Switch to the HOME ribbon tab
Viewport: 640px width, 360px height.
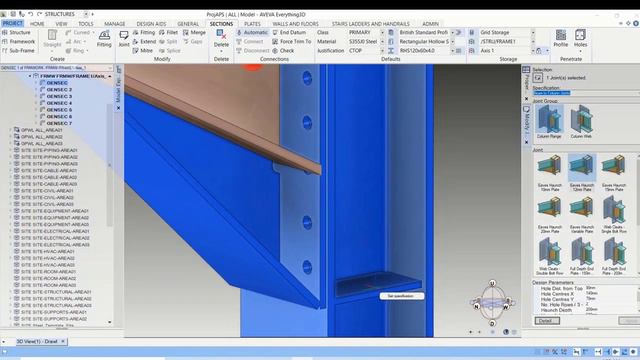[x=37, y=24]
